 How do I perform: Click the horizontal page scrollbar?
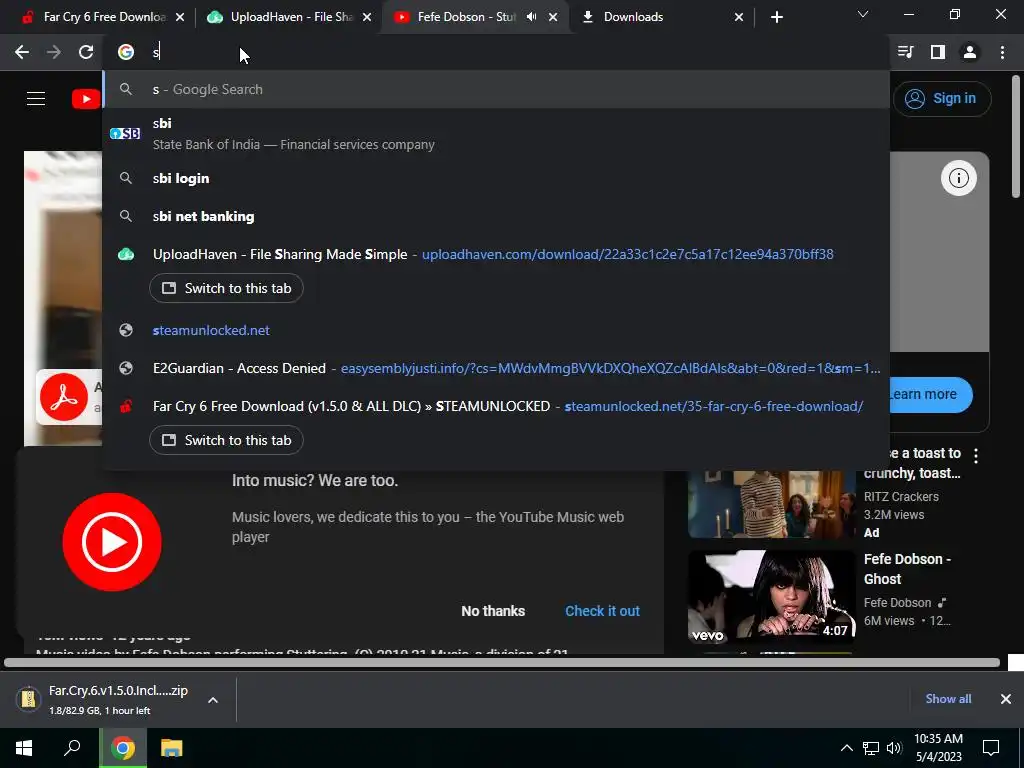(502, 663)
